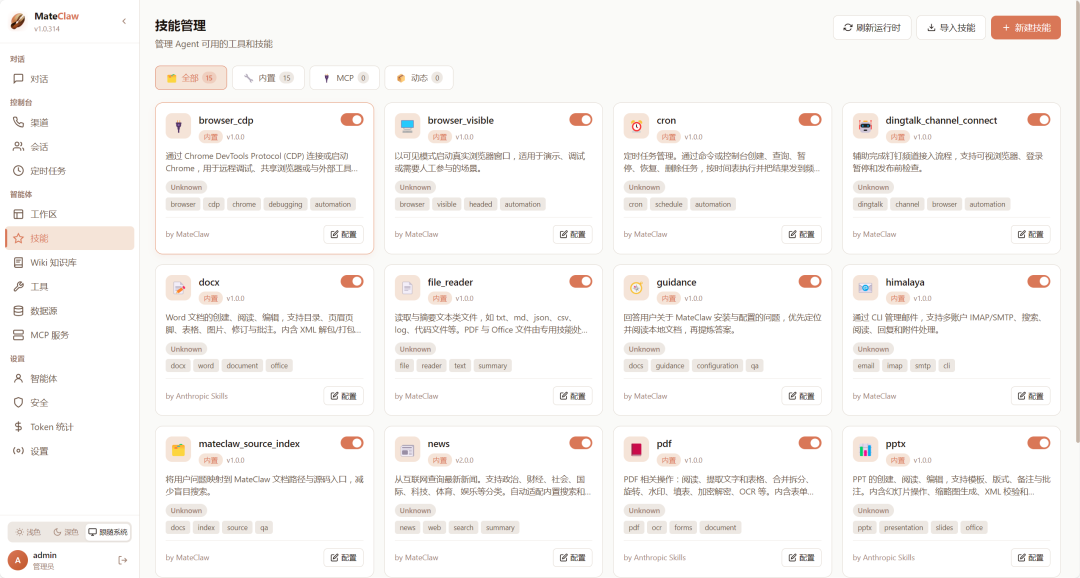Screen dimensions: 1080x578
Task: Disable the browser_cdp skill toggle
Action: point(352,120)
